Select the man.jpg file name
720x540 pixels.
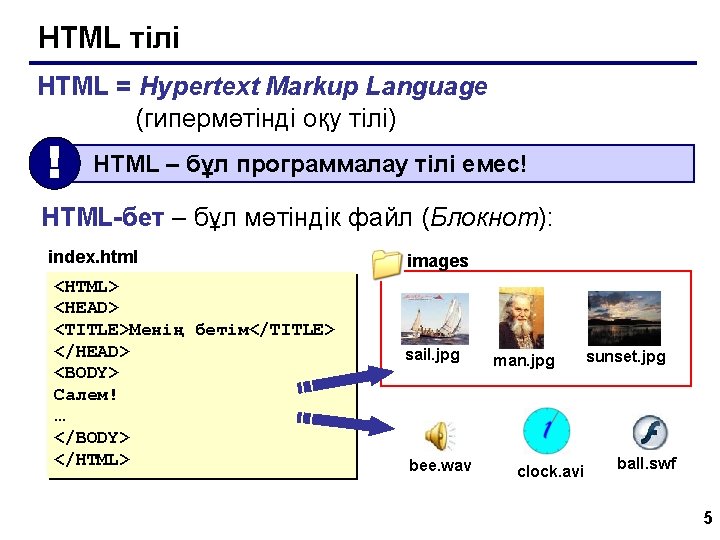pyautogui.click(x=524, y=360)
